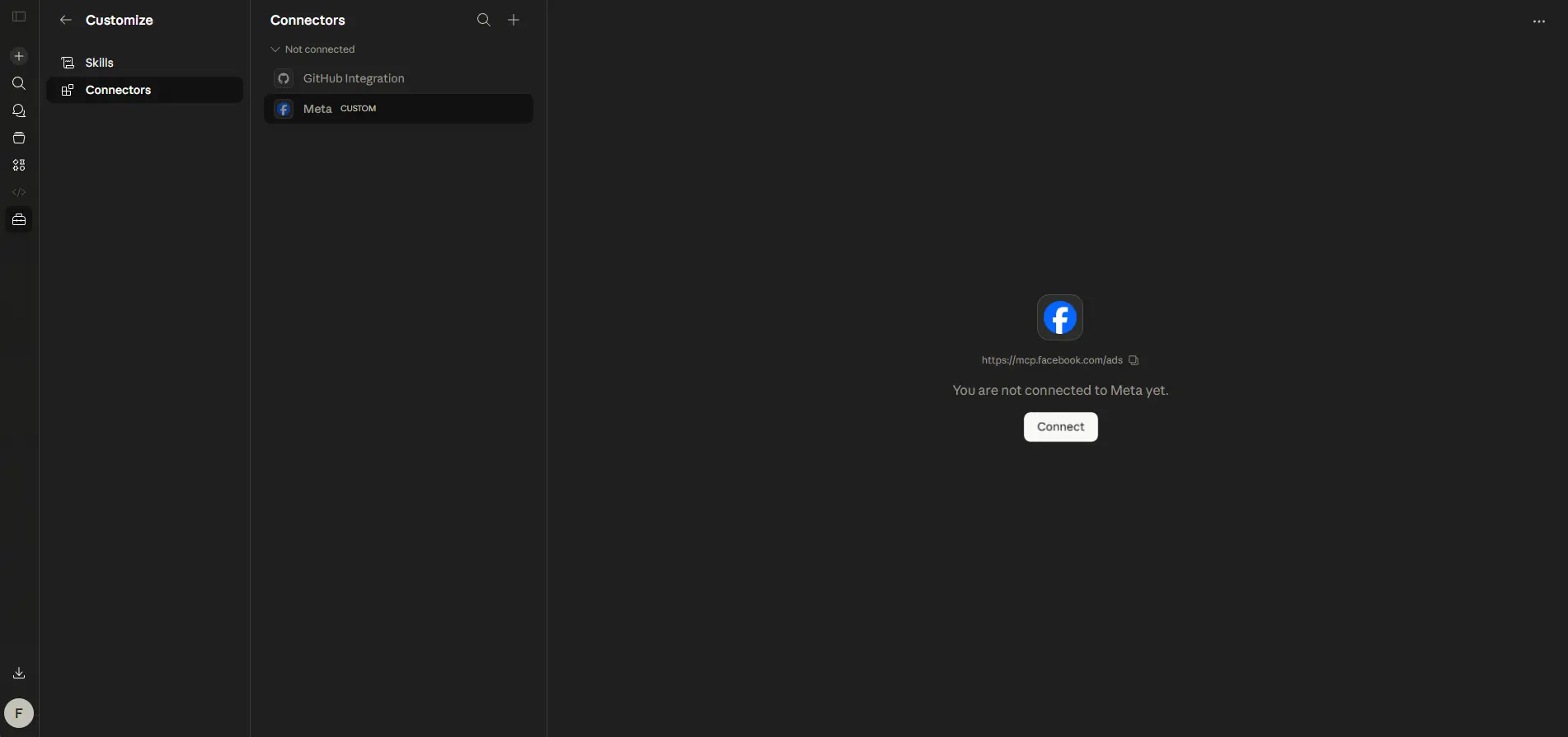Click the Customize heading

pos(120,20)
